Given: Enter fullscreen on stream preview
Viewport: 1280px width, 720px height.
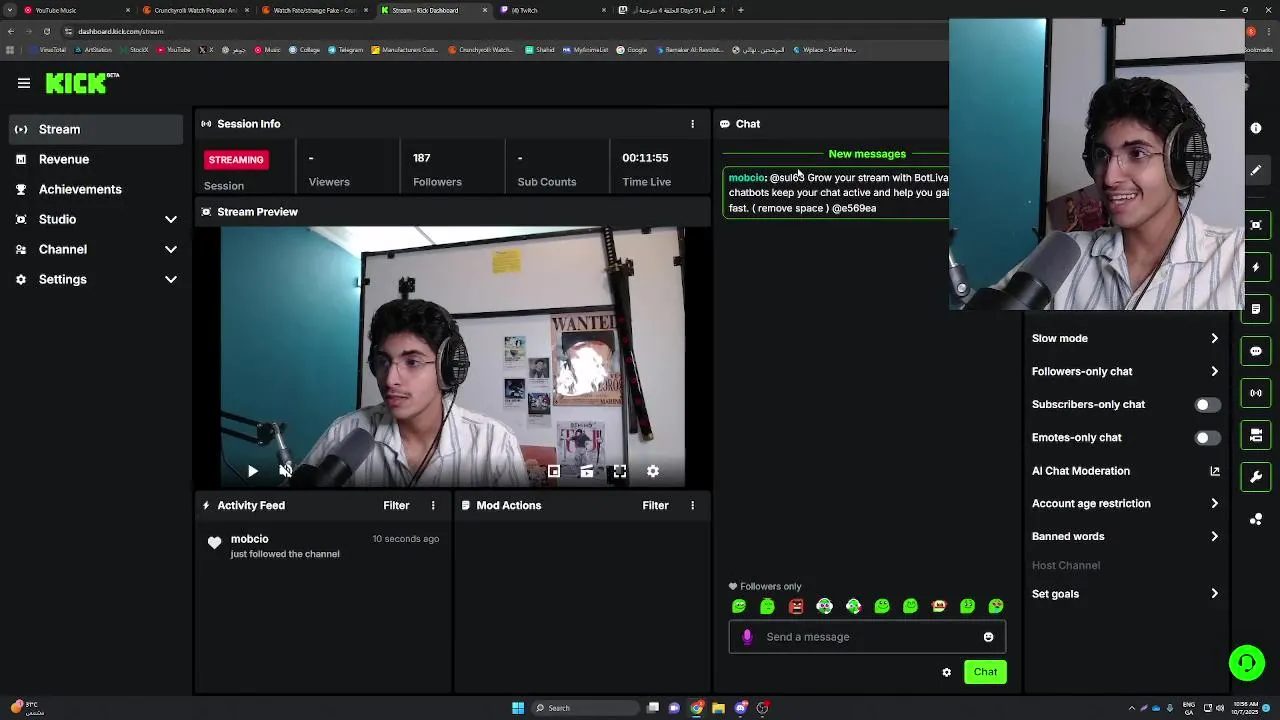Looking at the screenshot, I should [620, 471].
